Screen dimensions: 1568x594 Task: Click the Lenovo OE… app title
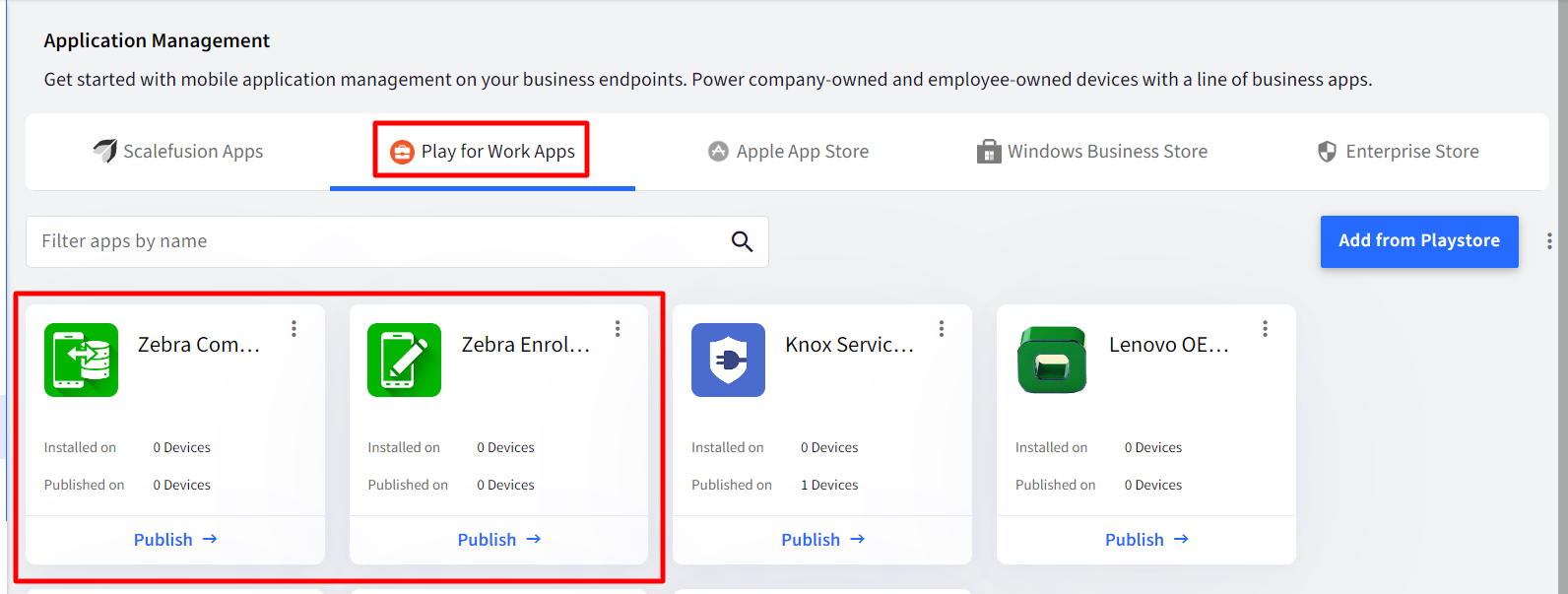click(x=1169, y=345)
